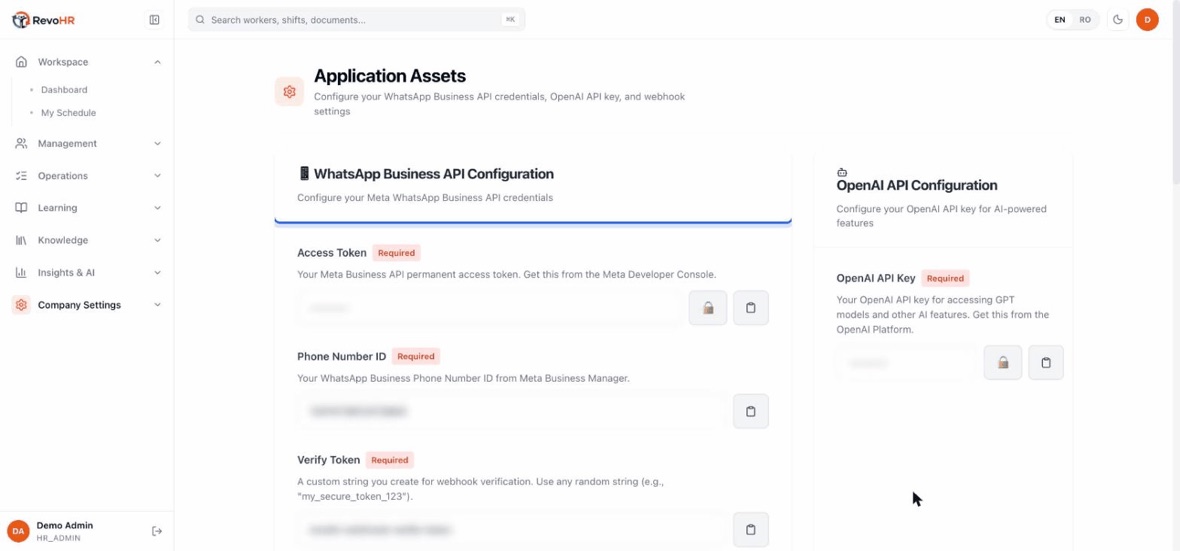Collapse the sidebar using the panel icon
The image size is (1180, 551).
click(x=154, y=20)
